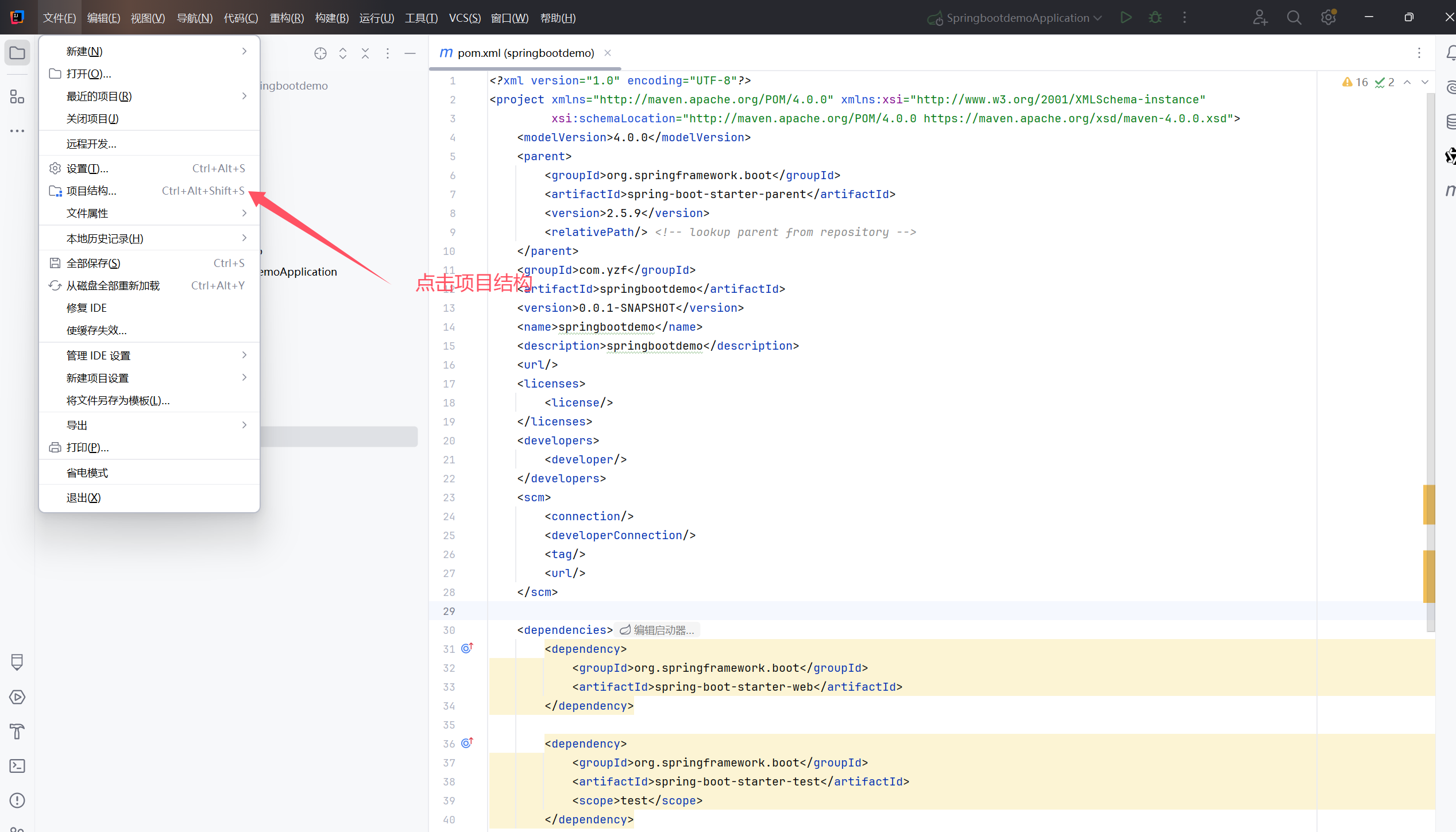Show the Problems panel
The height and width of the screenshot is (832, 1456).
pyautogui.click(x=17, y=800)
